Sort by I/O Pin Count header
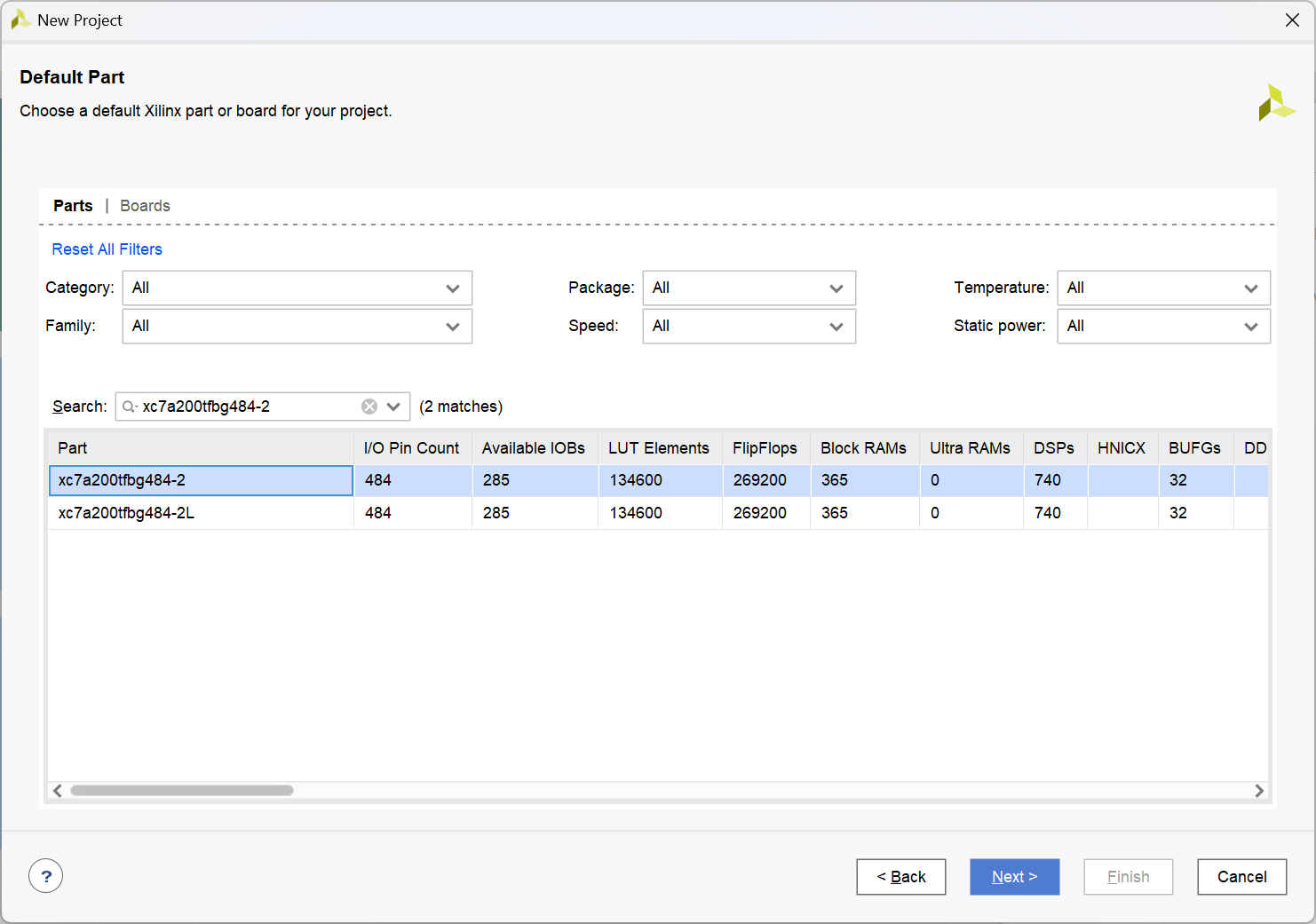This screenshot has height=924, width=1316. (x=412, y=448)
